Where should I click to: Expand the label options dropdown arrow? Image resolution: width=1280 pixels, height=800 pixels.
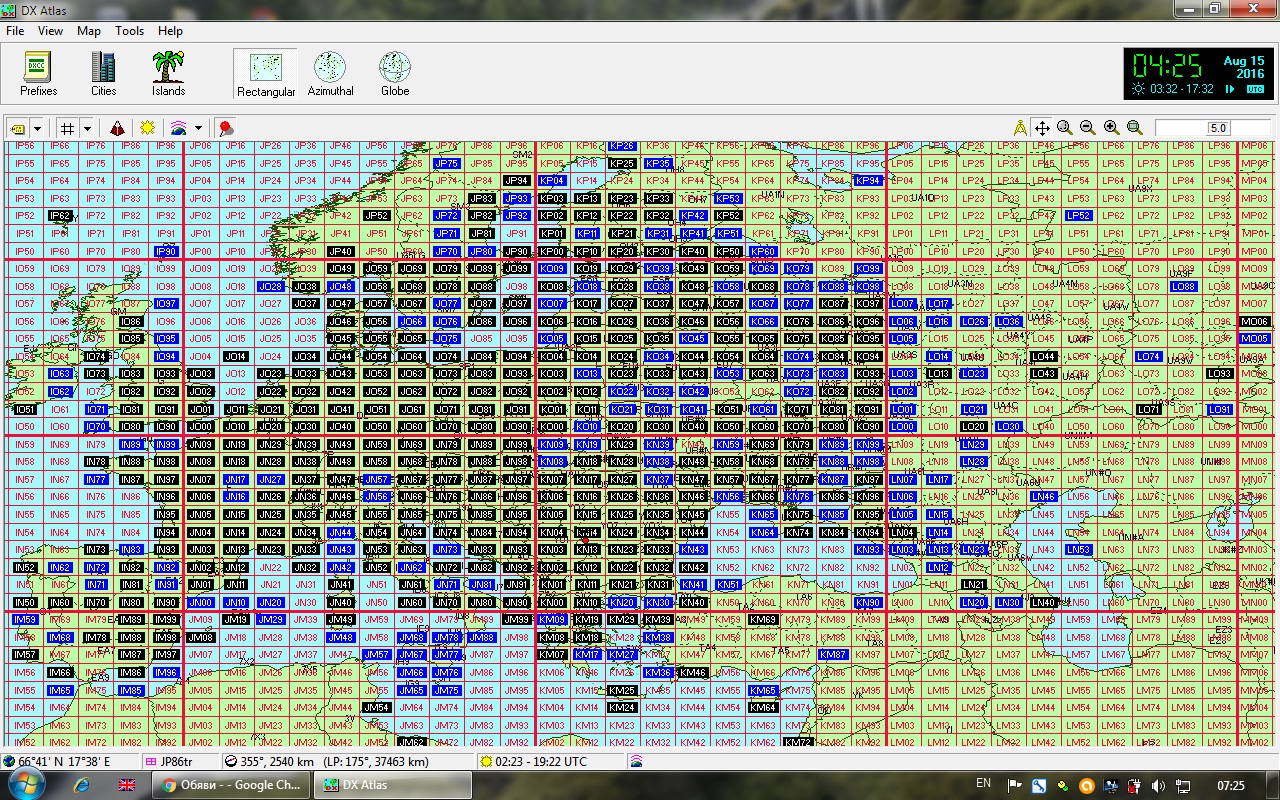[x=38, y=128]
